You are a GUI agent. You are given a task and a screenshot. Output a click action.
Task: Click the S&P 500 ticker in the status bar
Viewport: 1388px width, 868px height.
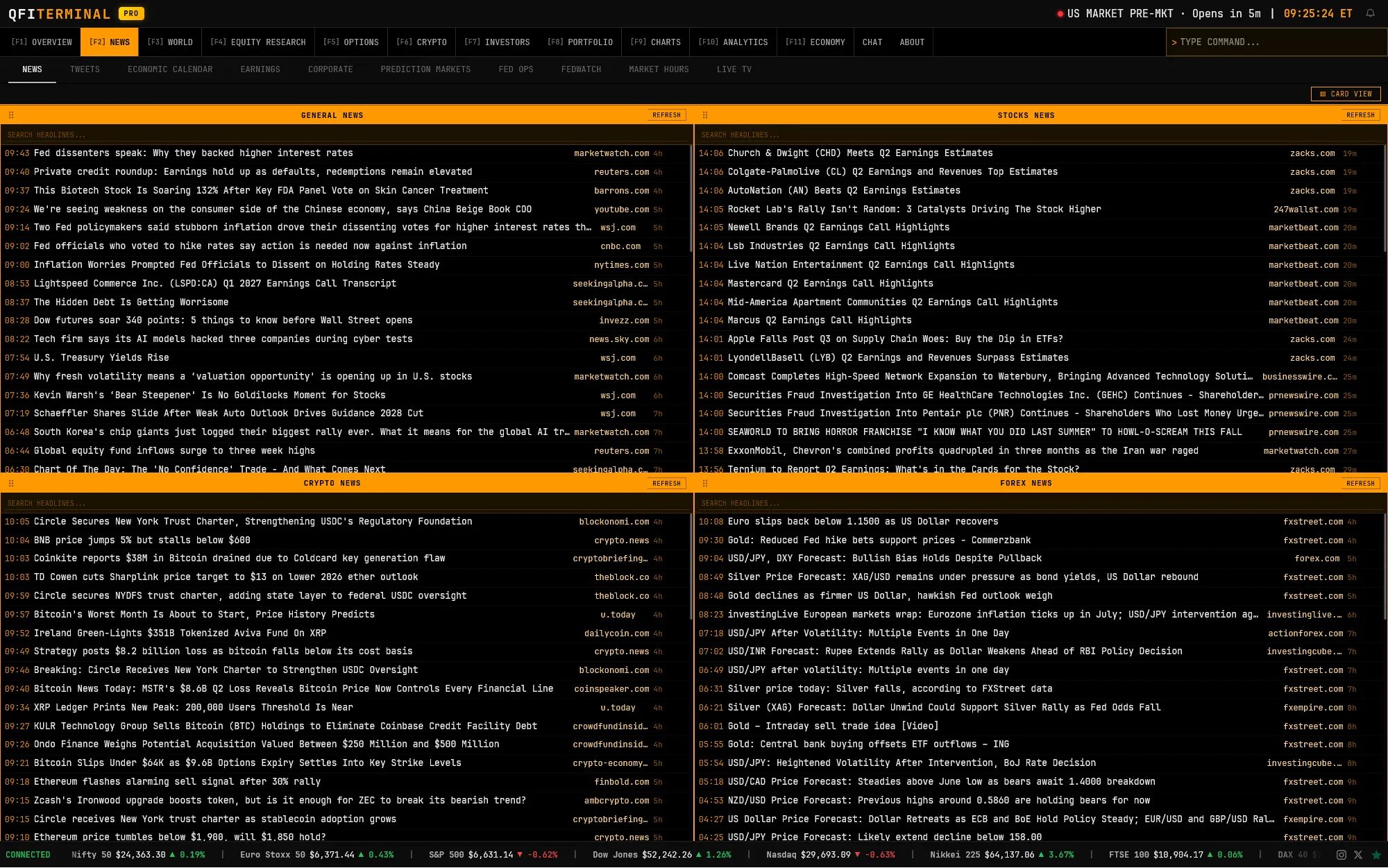point(493,855)
